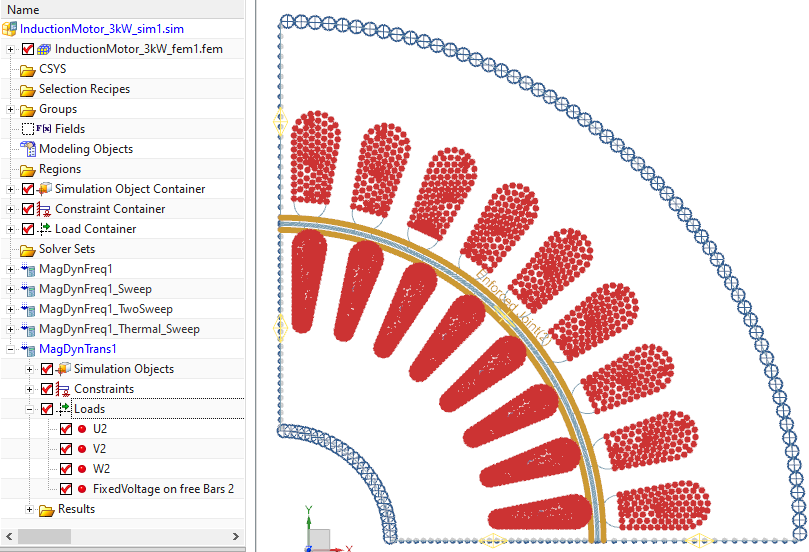809x552 pixels.
Task: Select the Selection Recipes tree item
Action: tap(84, 89)
